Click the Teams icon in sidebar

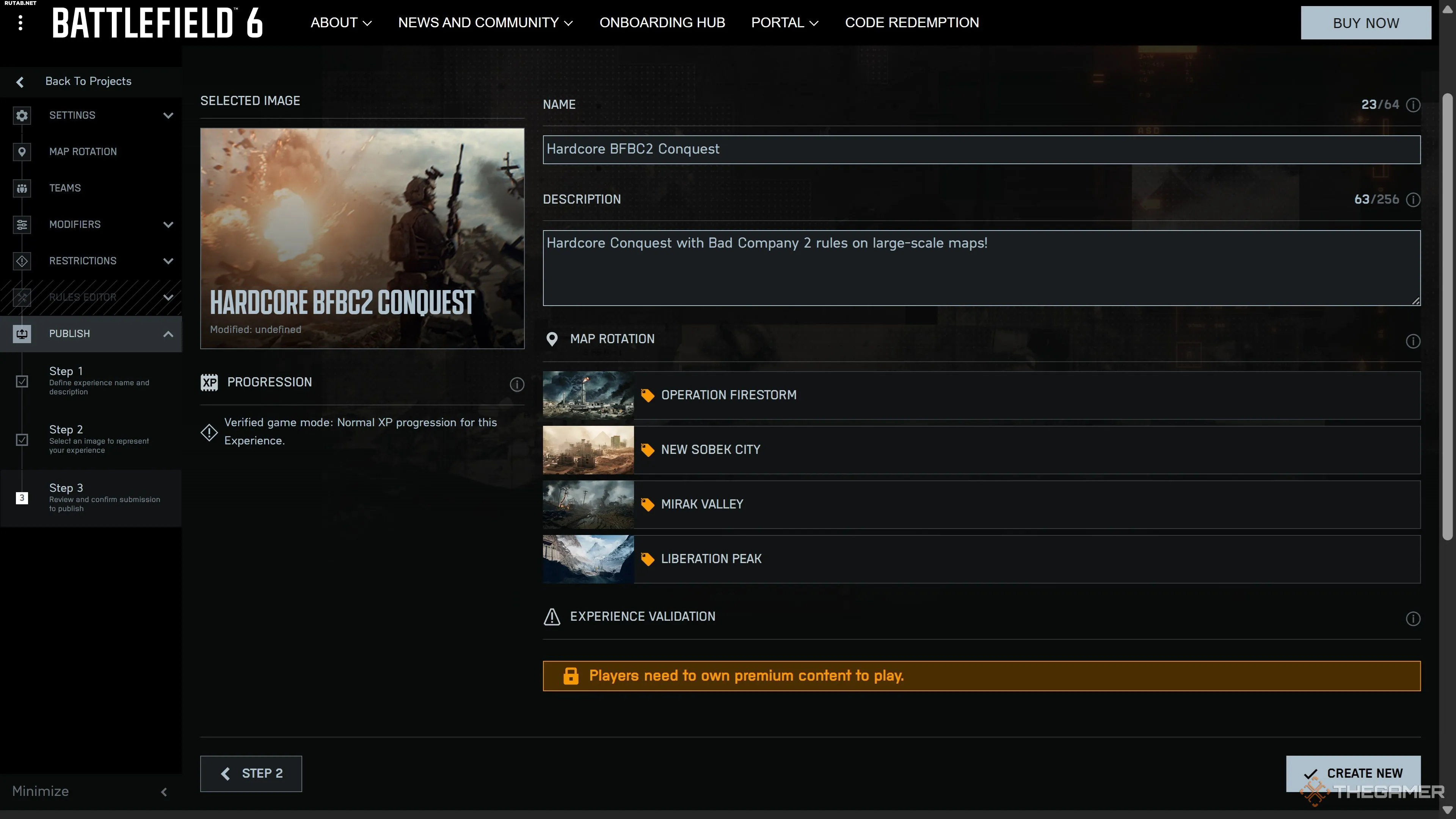[x=22, y=188]
